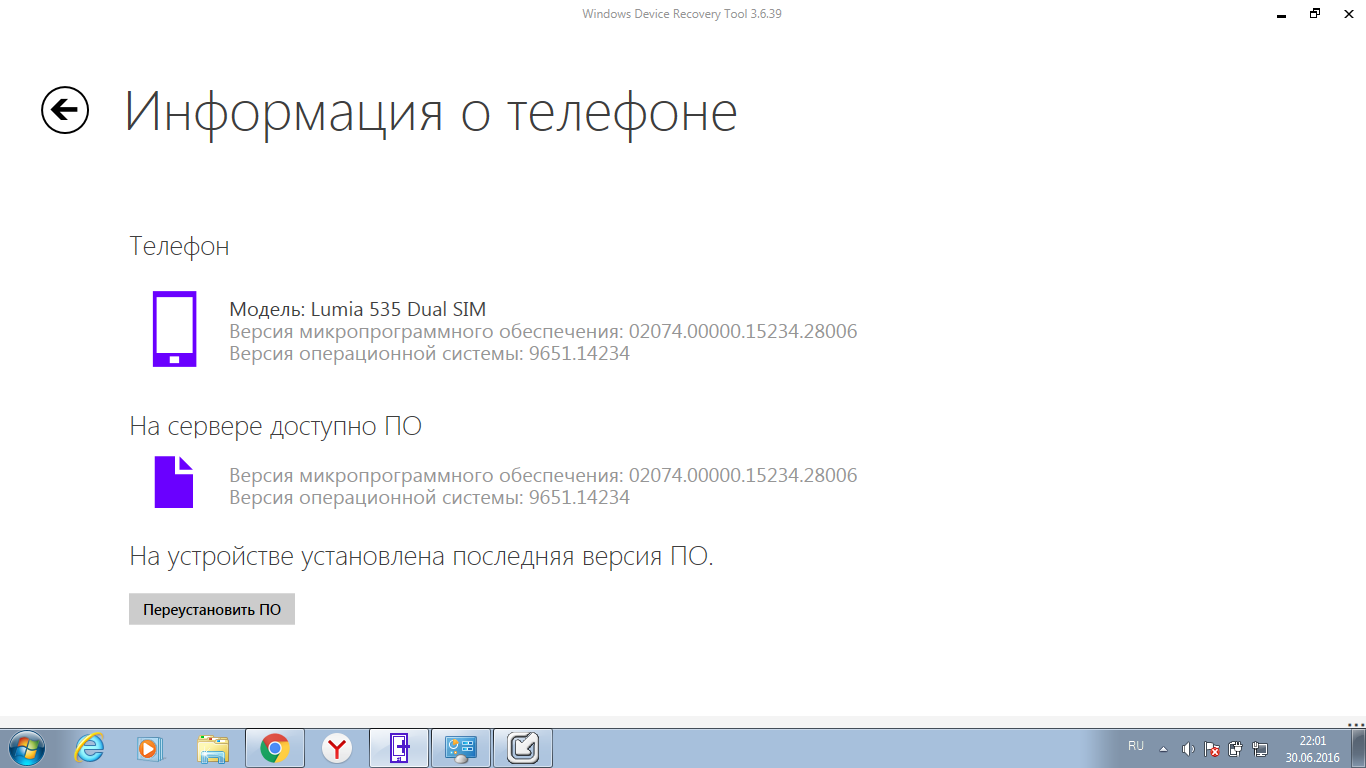
Task: Open Internet Explorer from the taskbar
Action: point(89,748)
